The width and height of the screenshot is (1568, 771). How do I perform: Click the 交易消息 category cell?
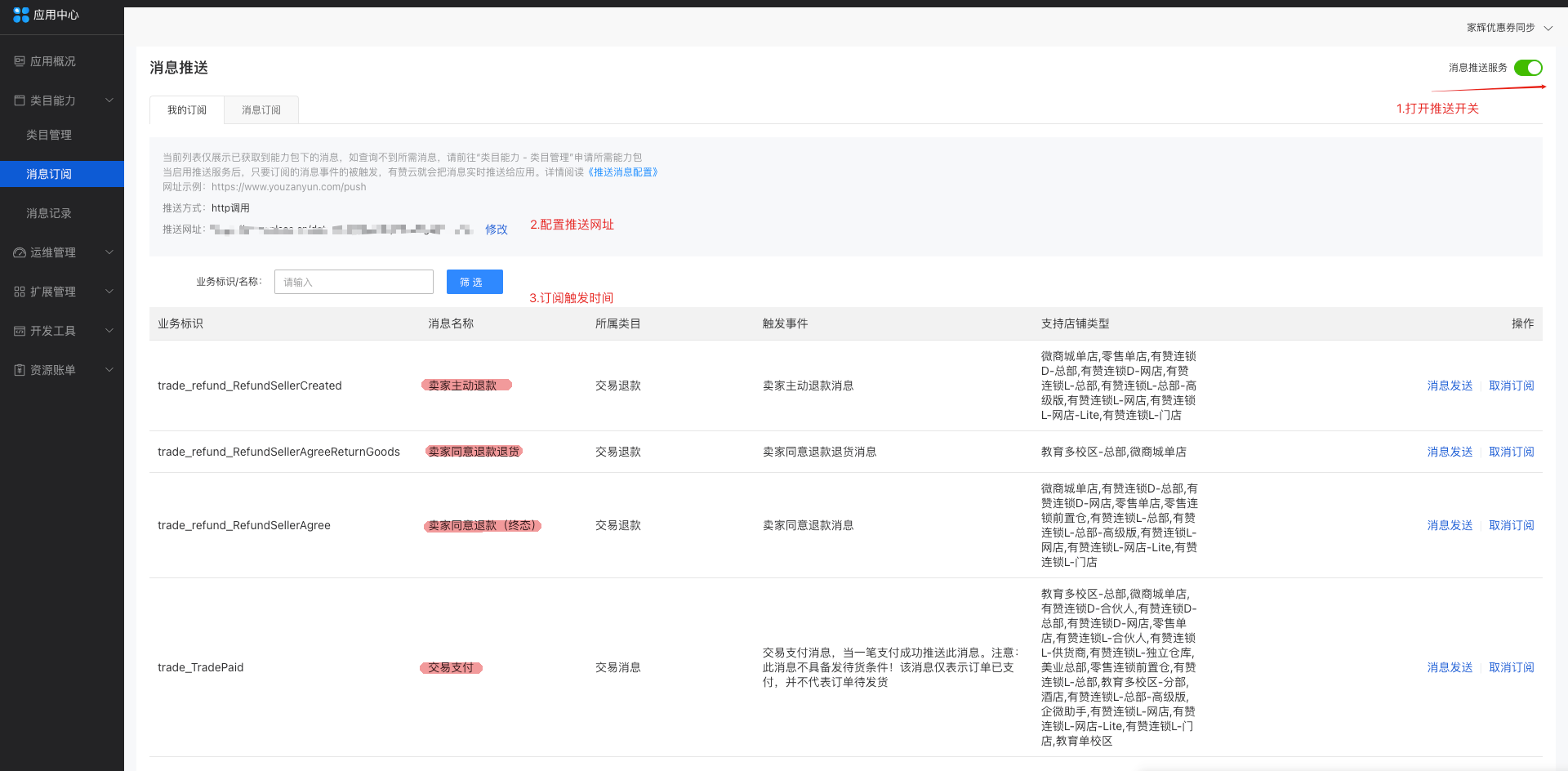617,667
